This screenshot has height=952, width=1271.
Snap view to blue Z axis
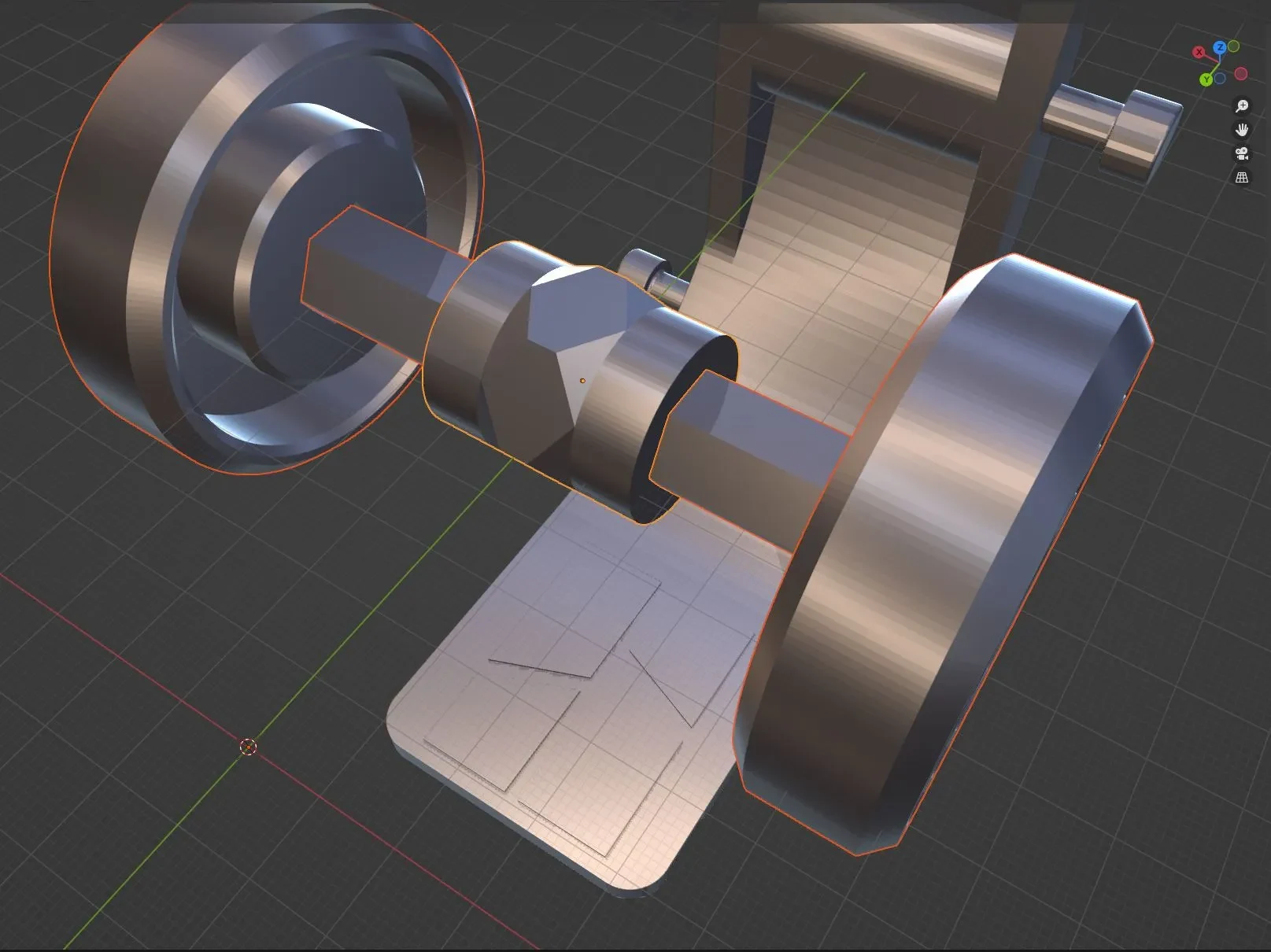[x=1220, y=47]
